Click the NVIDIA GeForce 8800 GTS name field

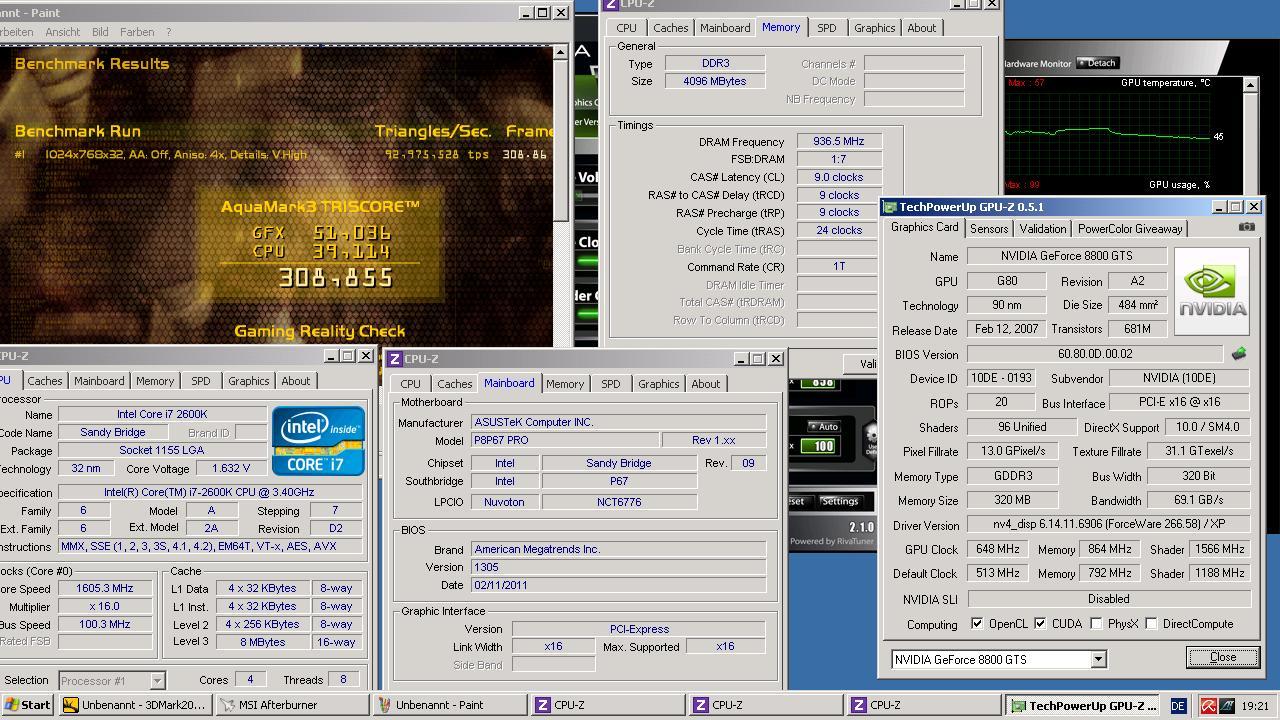click(x=1066, y=256)
